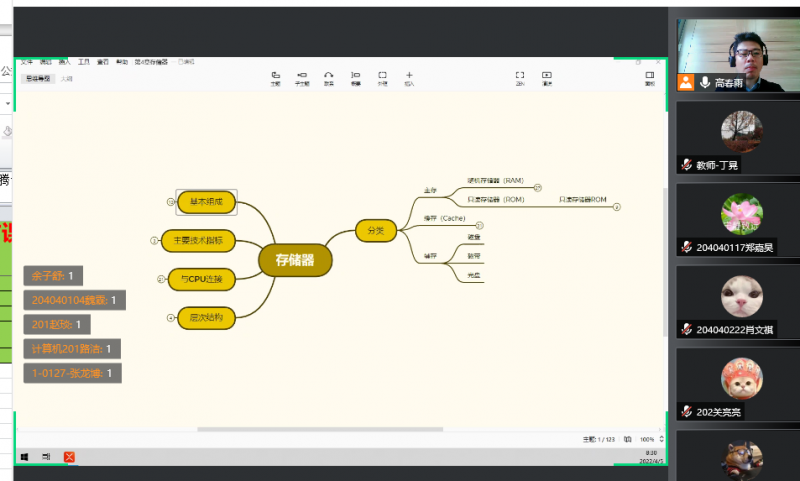Toggle the format panel icon at top right
The height and width of the screenshot is (481, 800).
point(649,77)
